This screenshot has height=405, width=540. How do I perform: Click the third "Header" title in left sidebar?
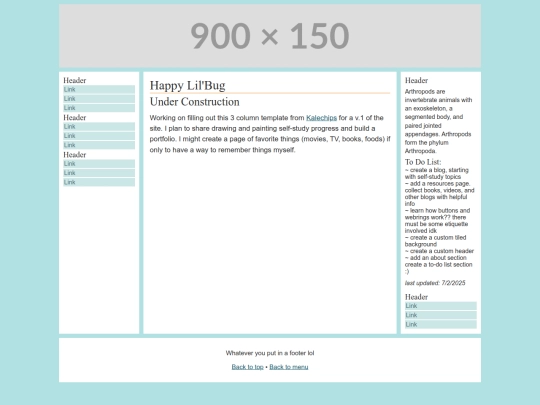[75, 155]
